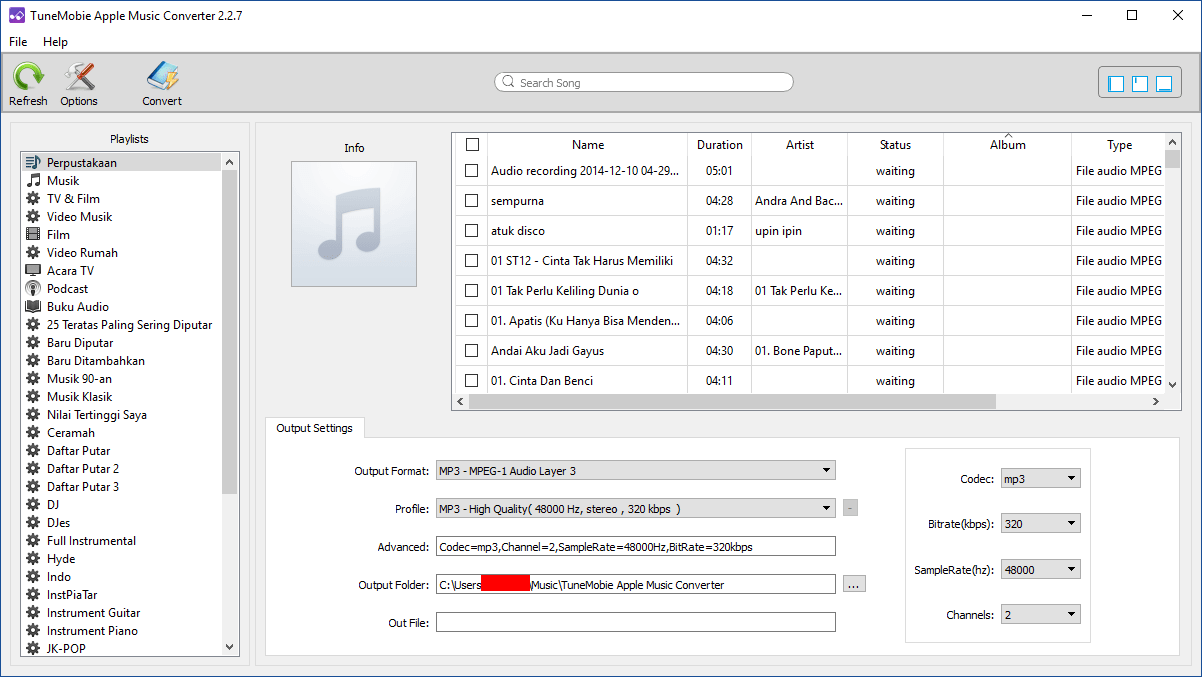Click the album art music note thumbnail
Screen dimensions: 1202x677
tap(354, 224)
